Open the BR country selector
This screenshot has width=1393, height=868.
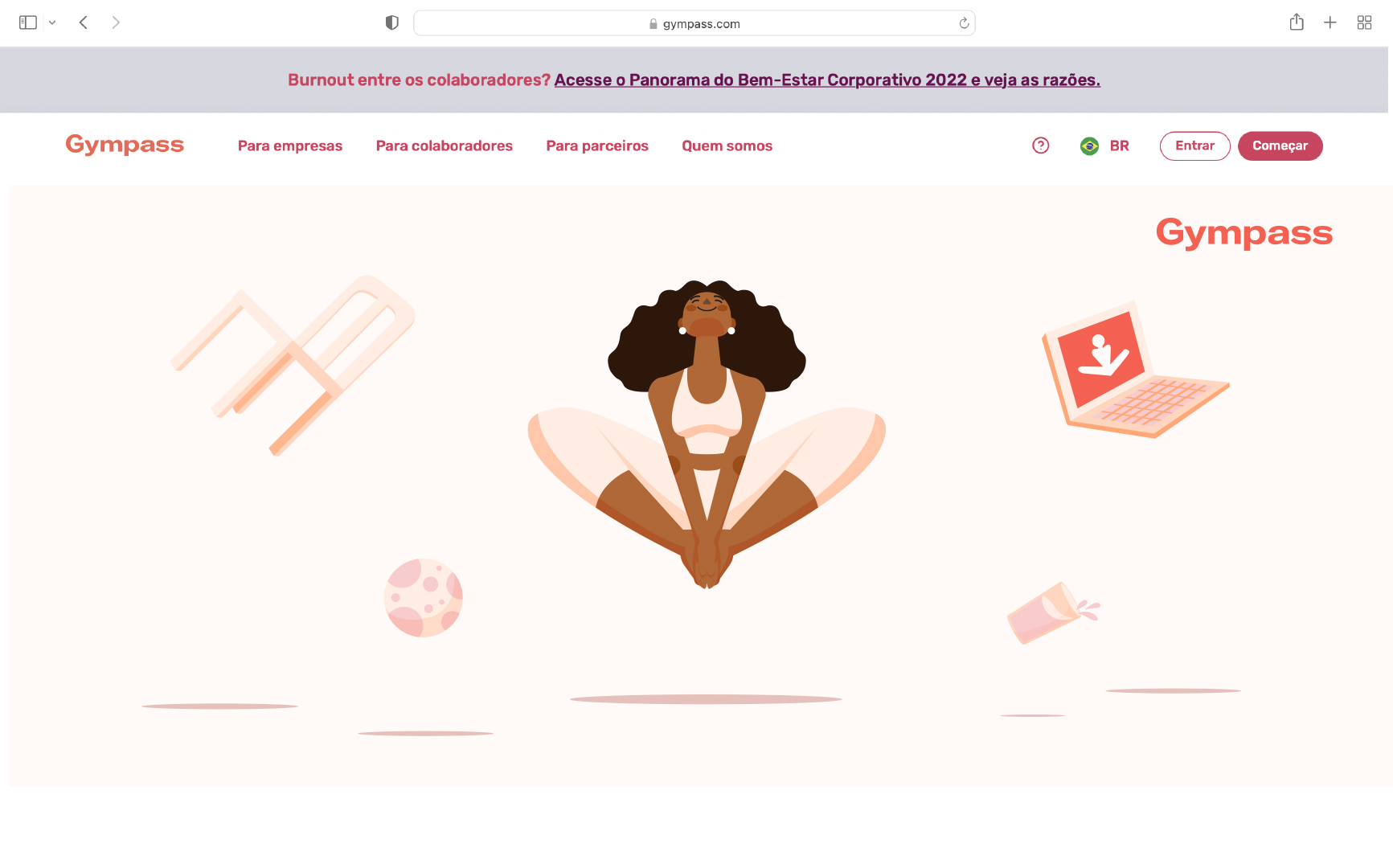coord(1105,146)
